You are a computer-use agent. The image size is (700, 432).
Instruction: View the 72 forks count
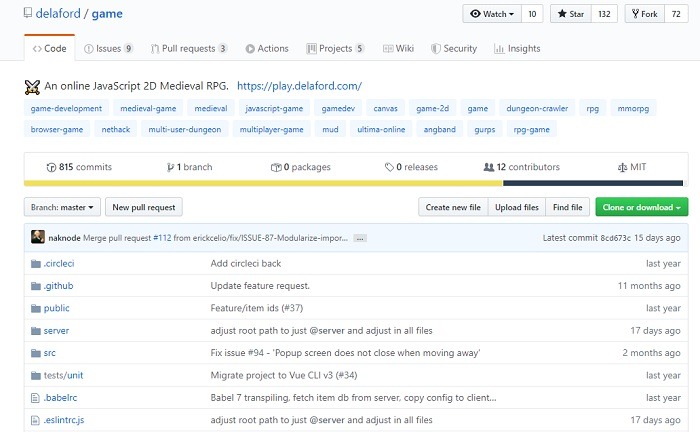[676, 14]
